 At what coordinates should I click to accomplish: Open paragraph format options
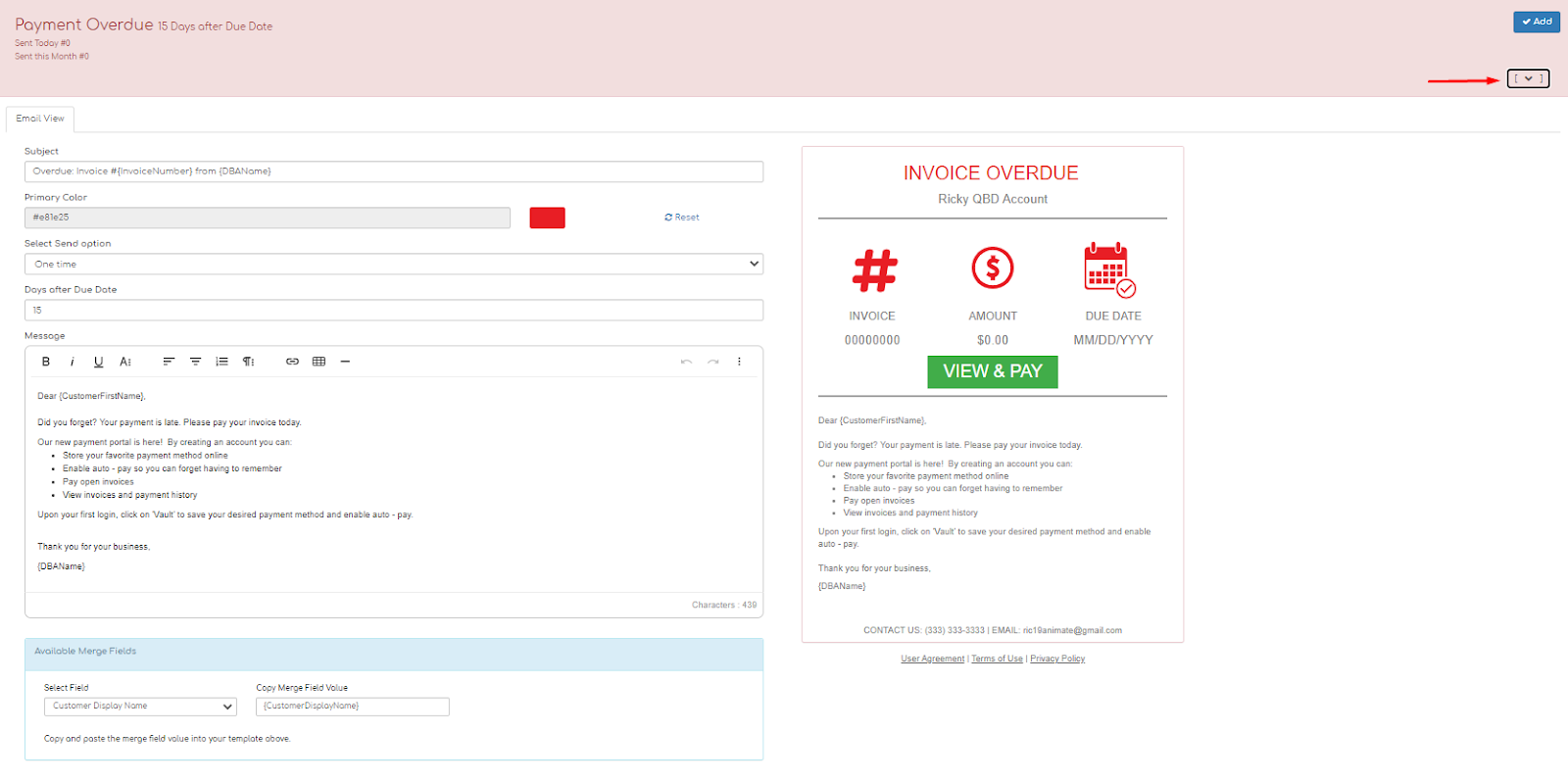249,362
